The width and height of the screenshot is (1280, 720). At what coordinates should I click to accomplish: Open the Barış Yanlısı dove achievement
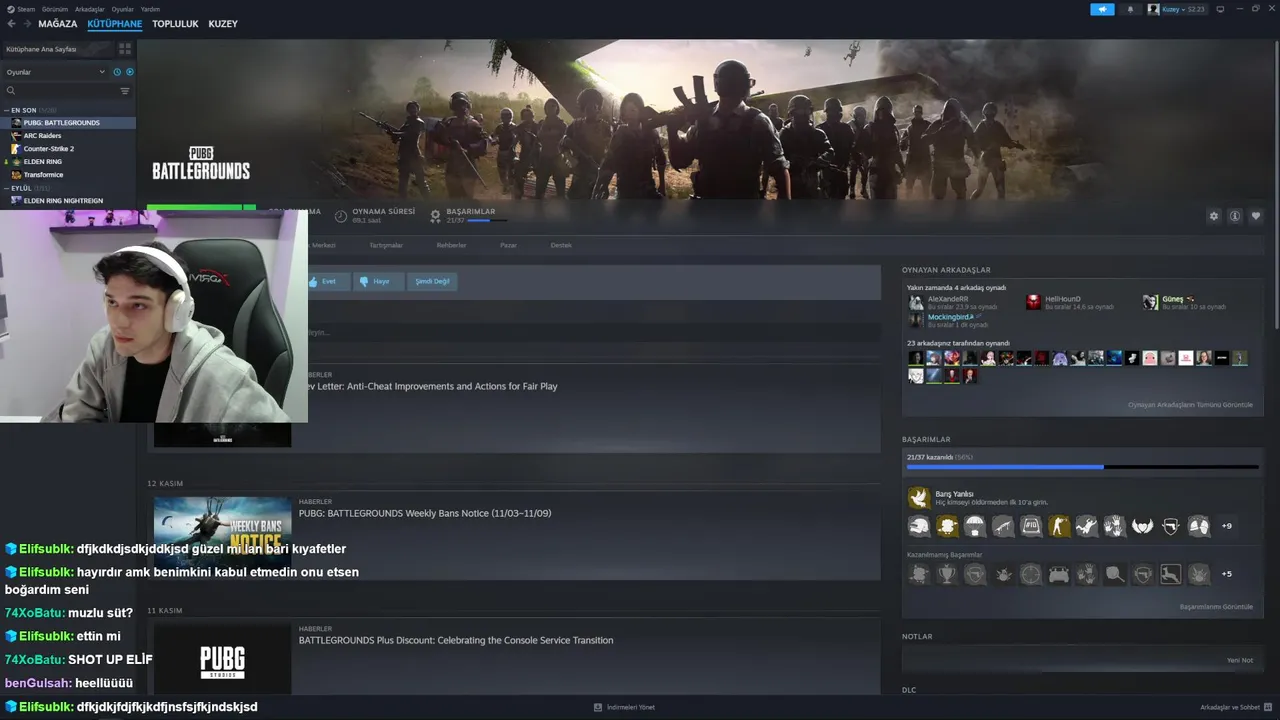point(918,497)
